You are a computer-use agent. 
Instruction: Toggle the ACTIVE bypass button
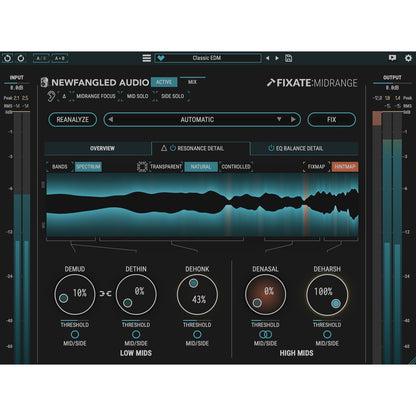(x=164, y=82)
